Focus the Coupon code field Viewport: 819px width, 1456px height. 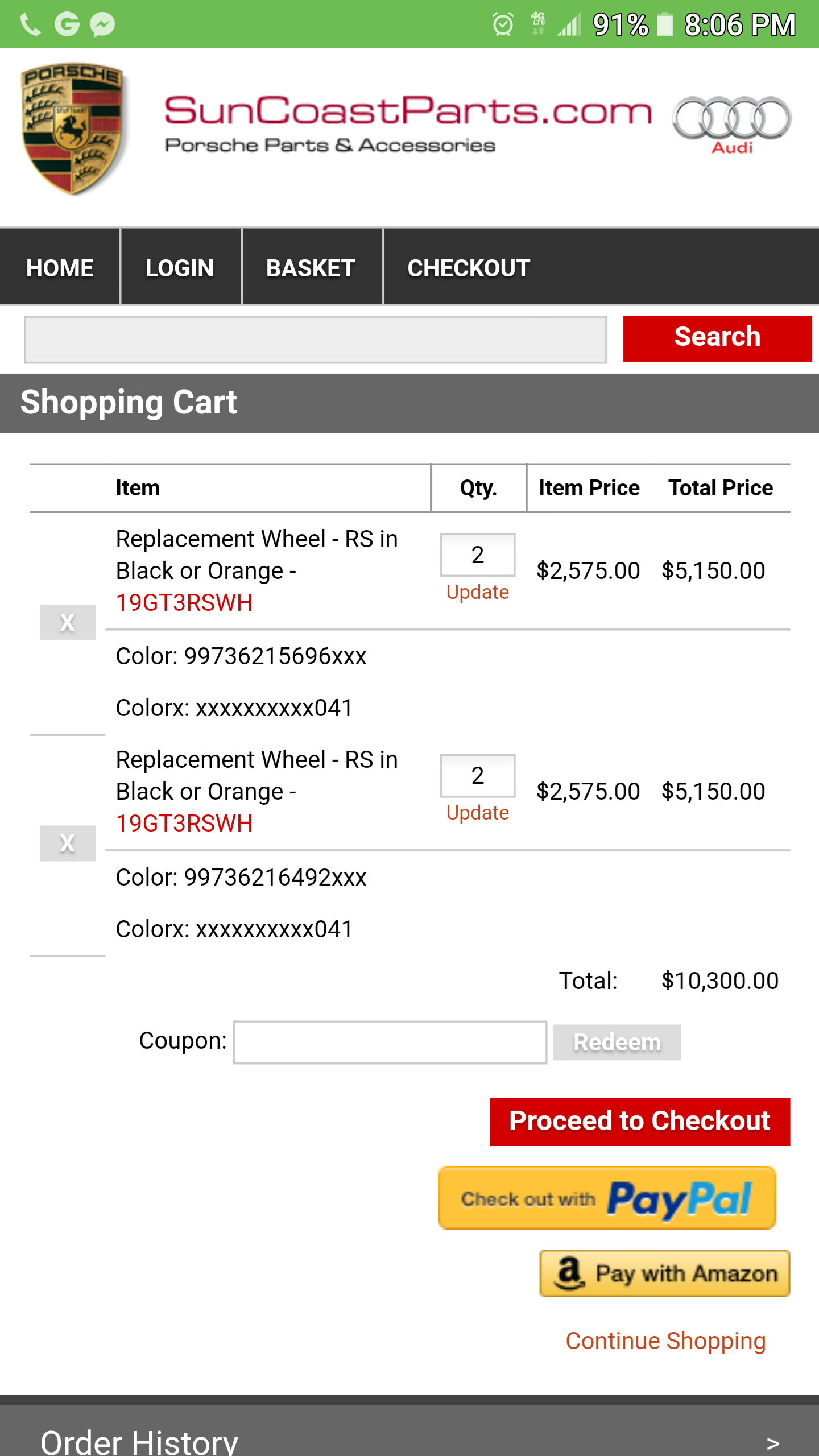pos(390,1042)
